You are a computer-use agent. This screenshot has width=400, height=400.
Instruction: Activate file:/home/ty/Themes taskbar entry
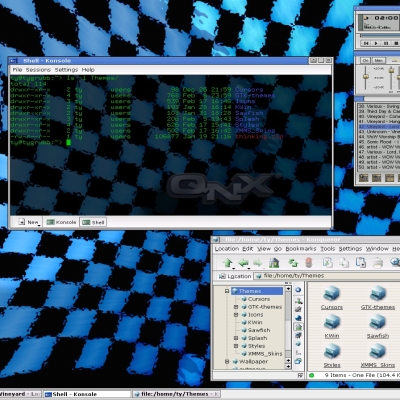[176, 394]
